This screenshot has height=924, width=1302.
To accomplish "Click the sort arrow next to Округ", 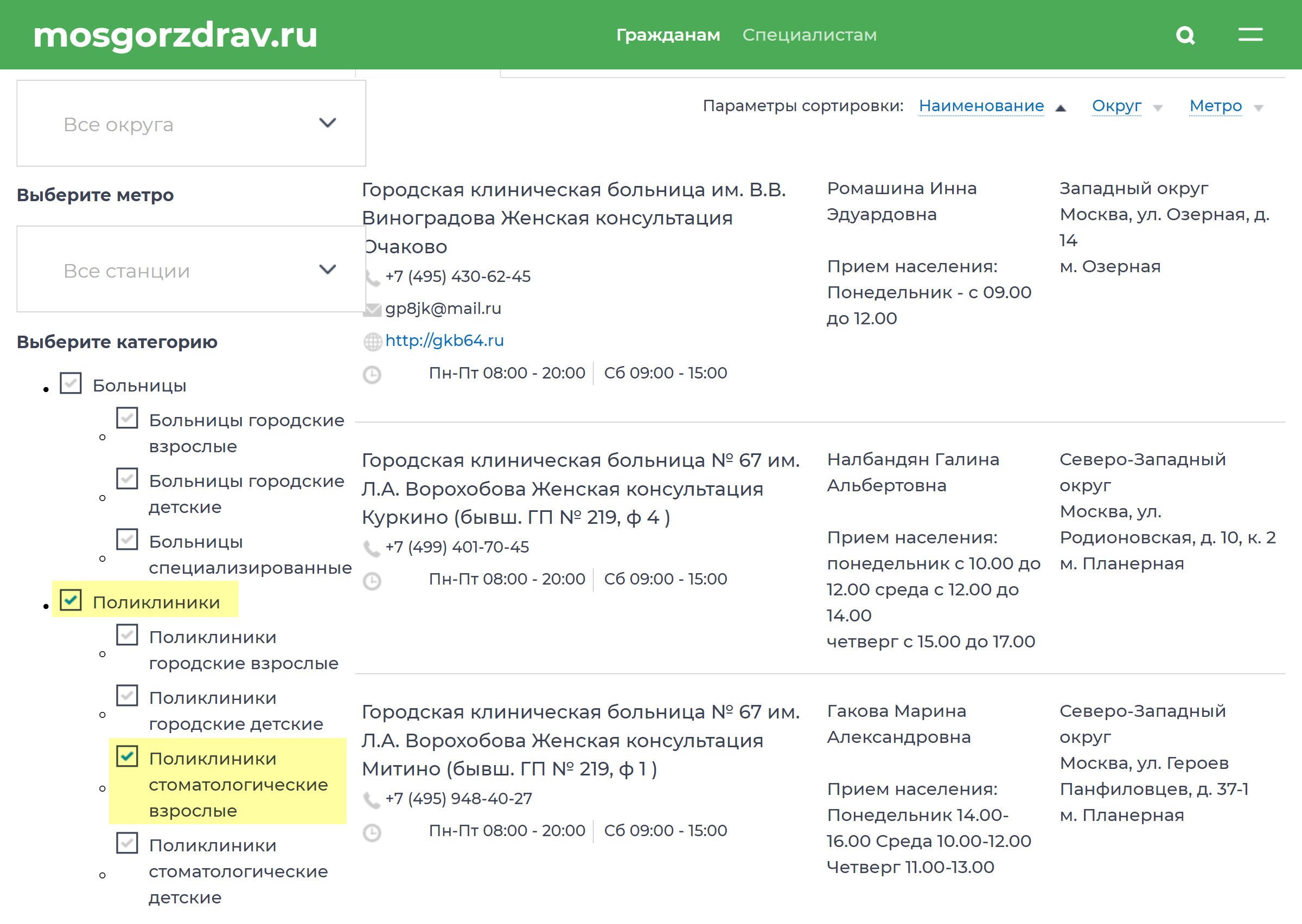I will tap(1158, 108).
